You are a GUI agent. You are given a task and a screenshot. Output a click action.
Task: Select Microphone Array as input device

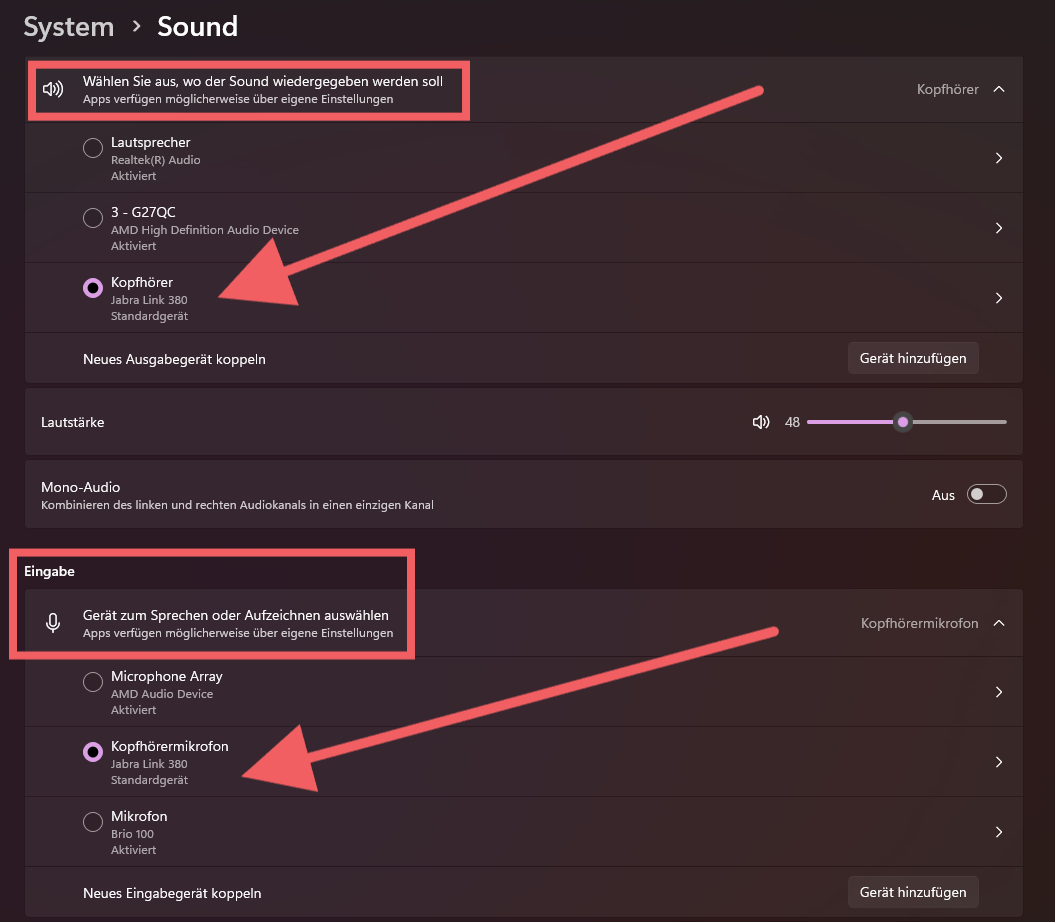(93, 682)
